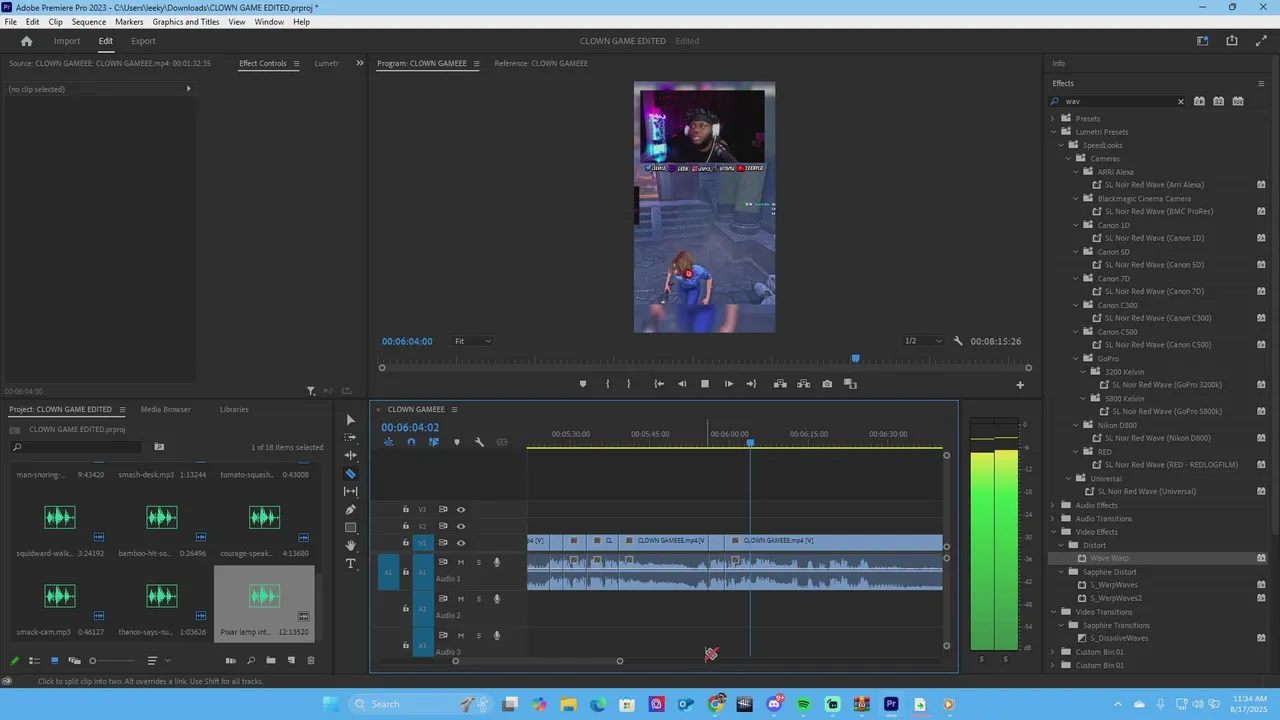
Task: Select the Type tool
Action: point(350,564)
